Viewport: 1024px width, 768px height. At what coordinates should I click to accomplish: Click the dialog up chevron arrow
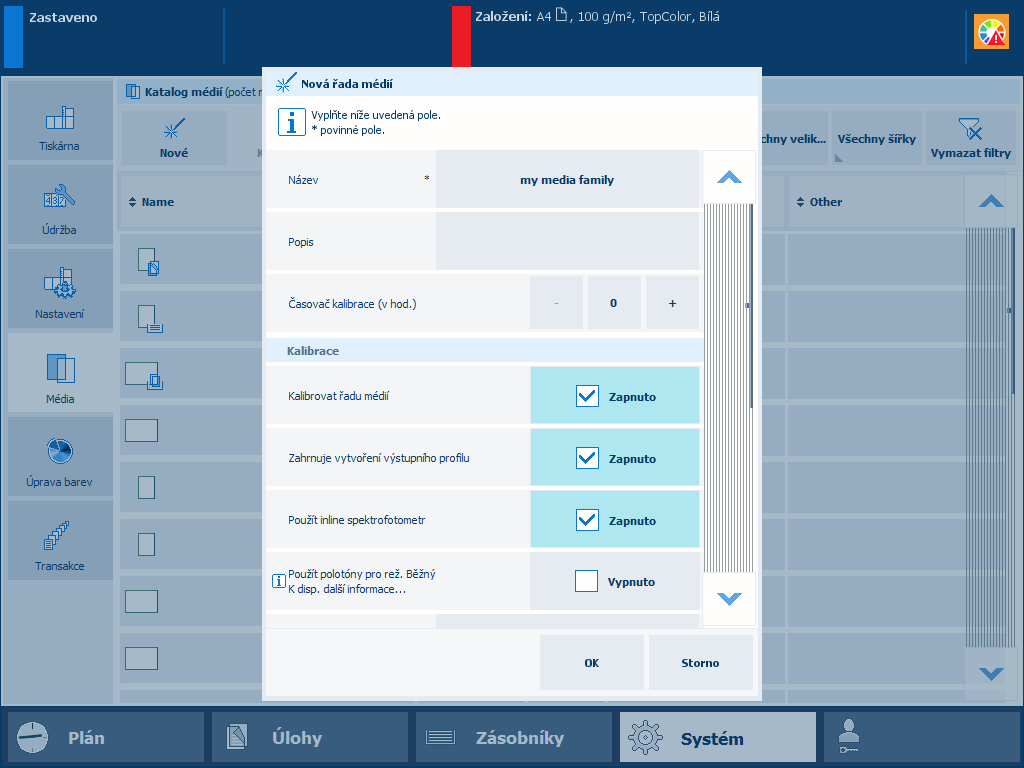pyautogui.click(x=729, y=177)
